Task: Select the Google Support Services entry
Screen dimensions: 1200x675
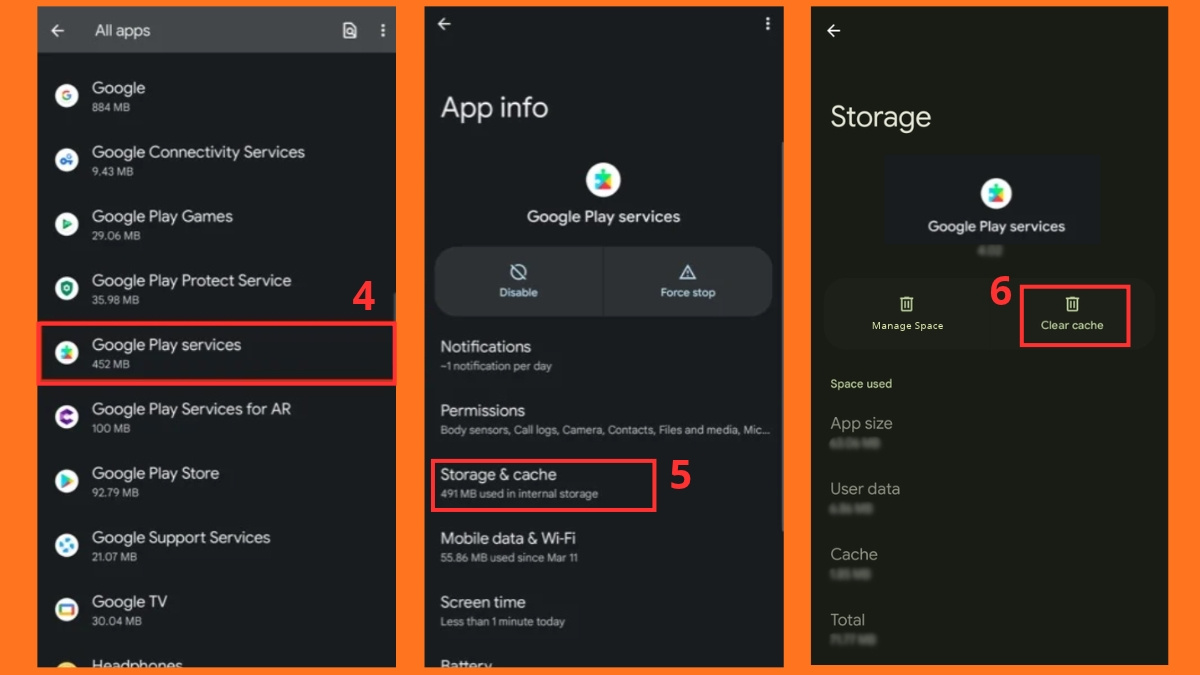Action: point(181,546)
